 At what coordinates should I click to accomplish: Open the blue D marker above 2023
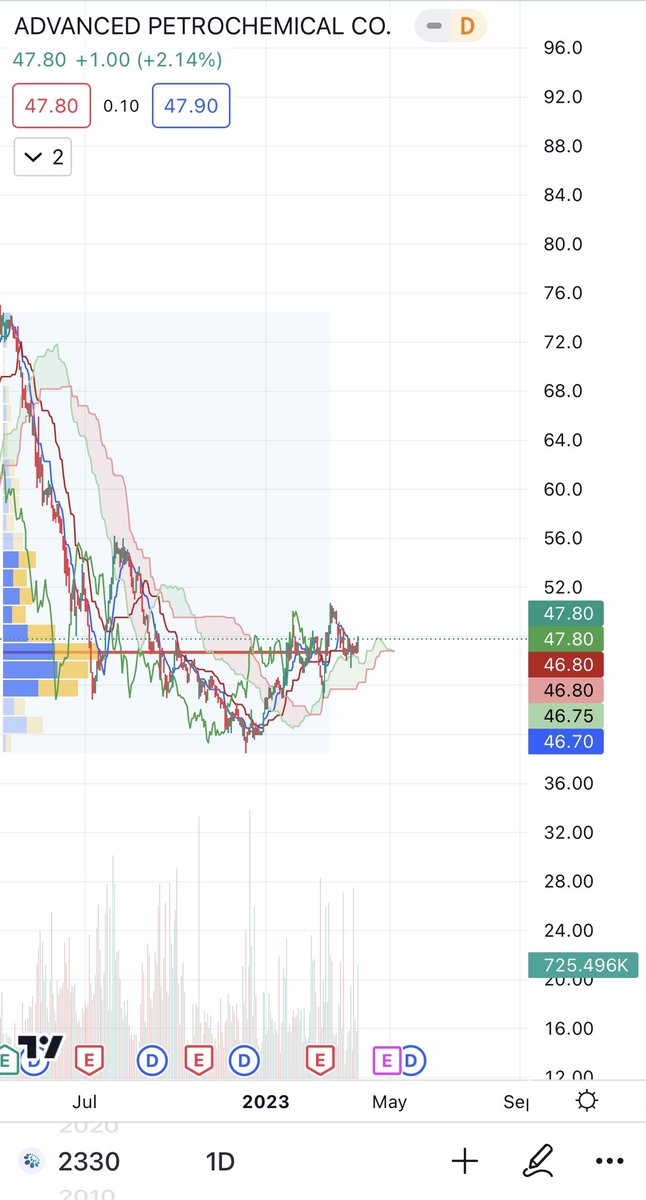coord(245,1059)
